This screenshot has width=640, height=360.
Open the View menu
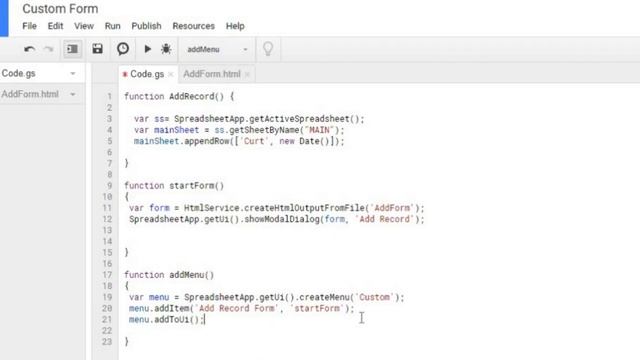point(84,26)
